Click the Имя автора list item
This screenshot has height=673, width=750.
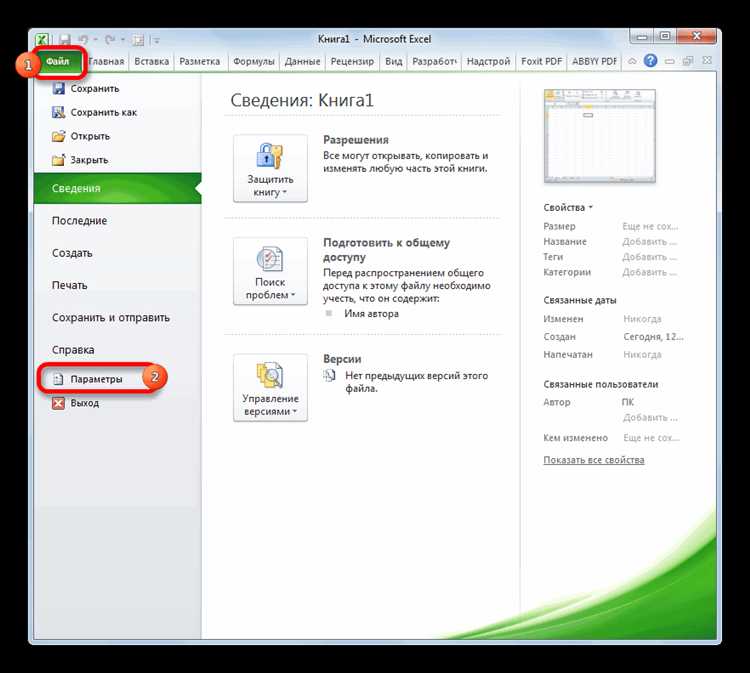click(371, 314)
